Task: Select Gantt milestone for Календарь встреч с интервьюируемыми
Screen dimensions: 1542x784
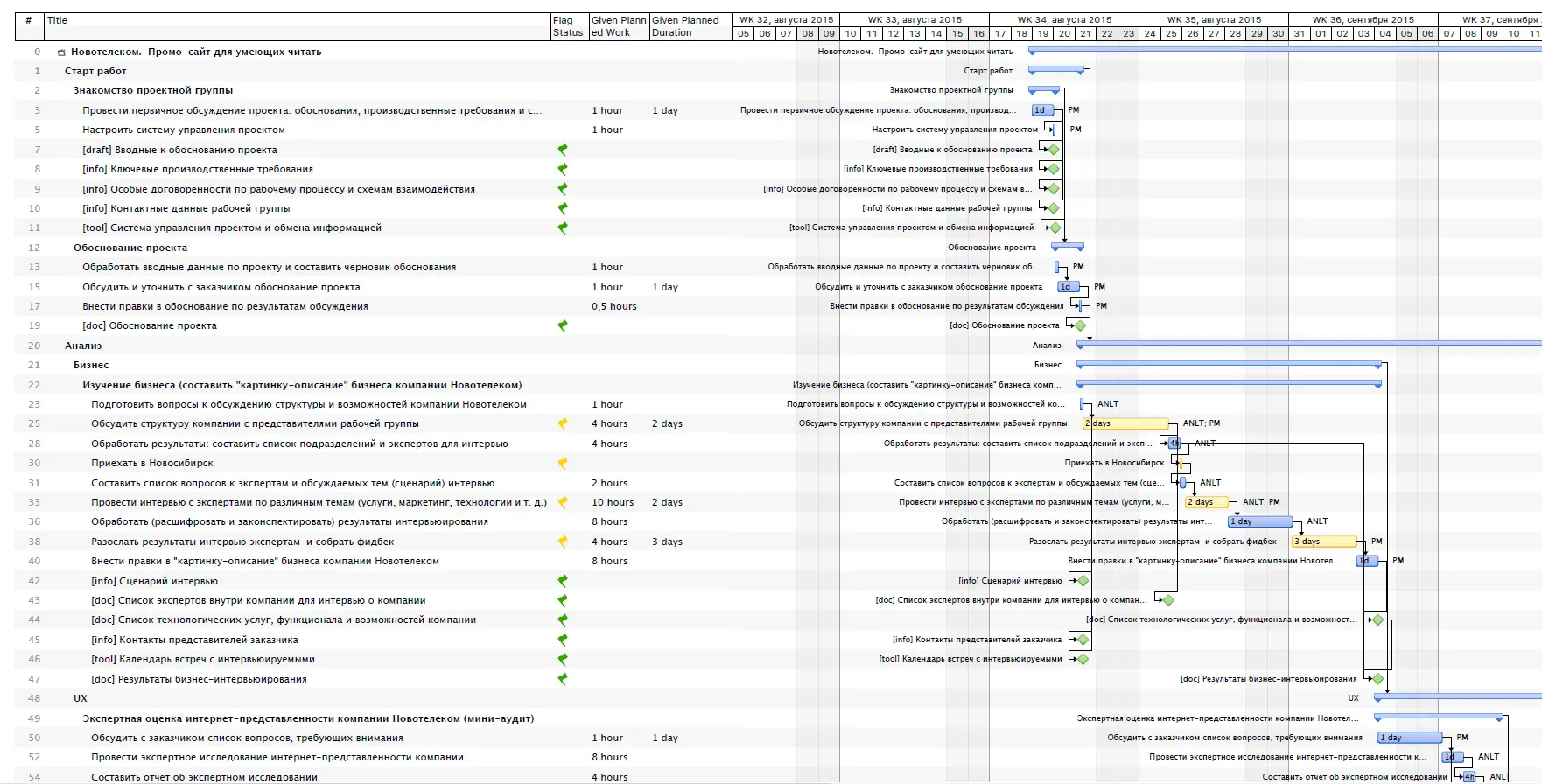Action: [x=1083, y=659]
